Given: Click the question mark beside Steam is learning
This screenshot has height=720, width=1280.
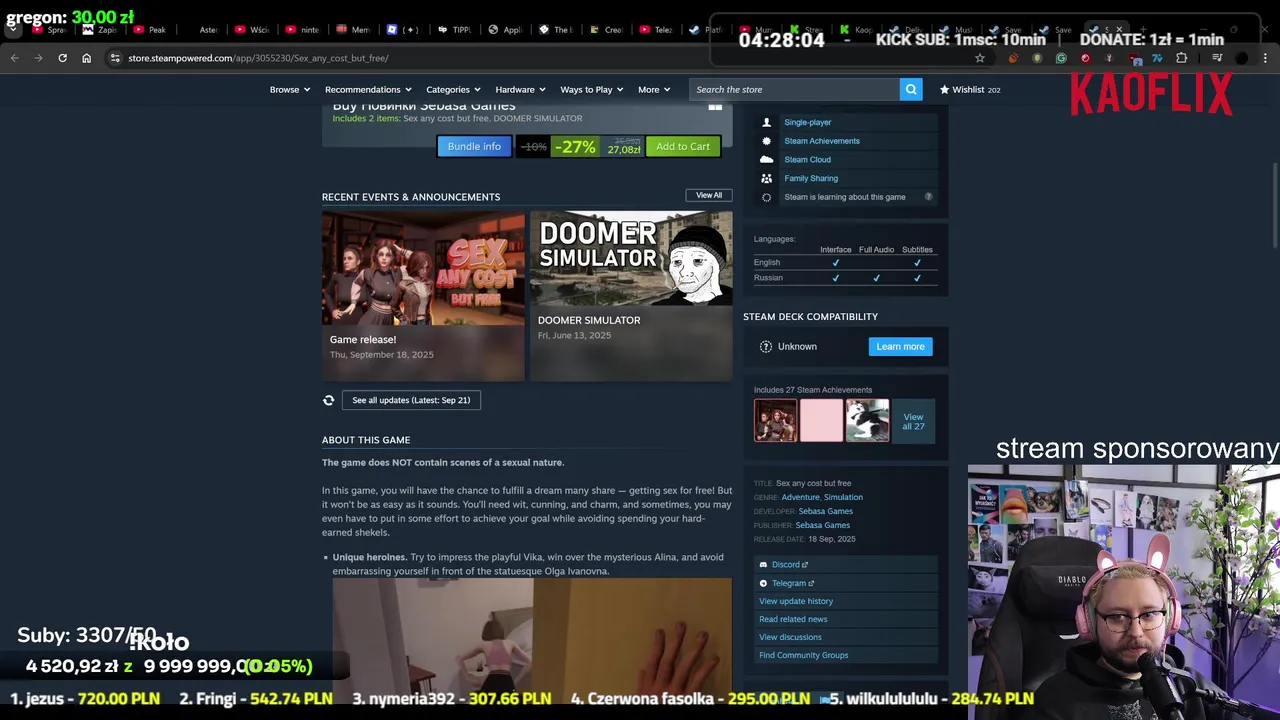Looking at the screenshot, I should click(928, 197).
